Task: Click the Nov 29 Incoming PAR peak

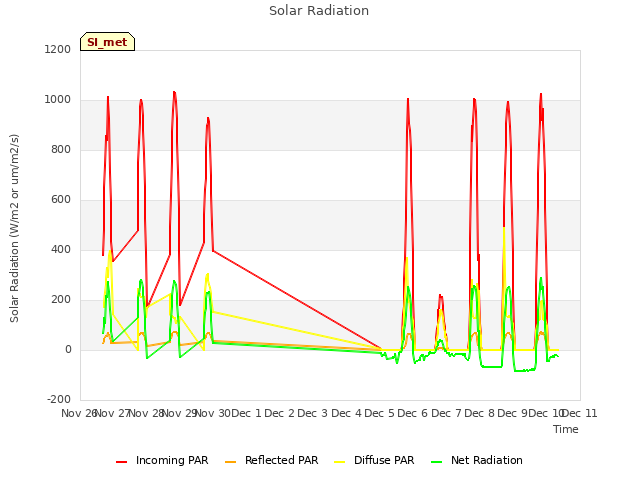Action: (174, 92)
